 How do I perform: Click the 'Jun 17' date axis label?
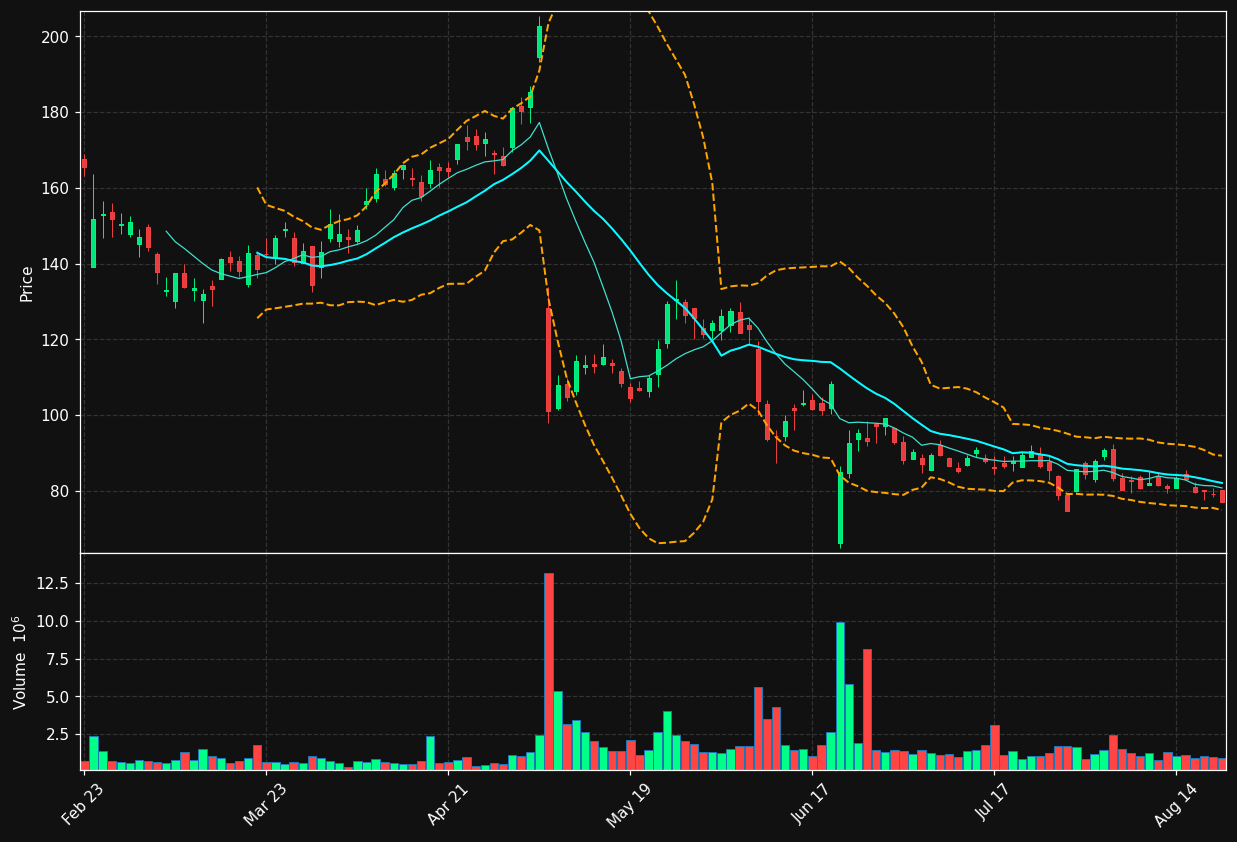(811, 805)
